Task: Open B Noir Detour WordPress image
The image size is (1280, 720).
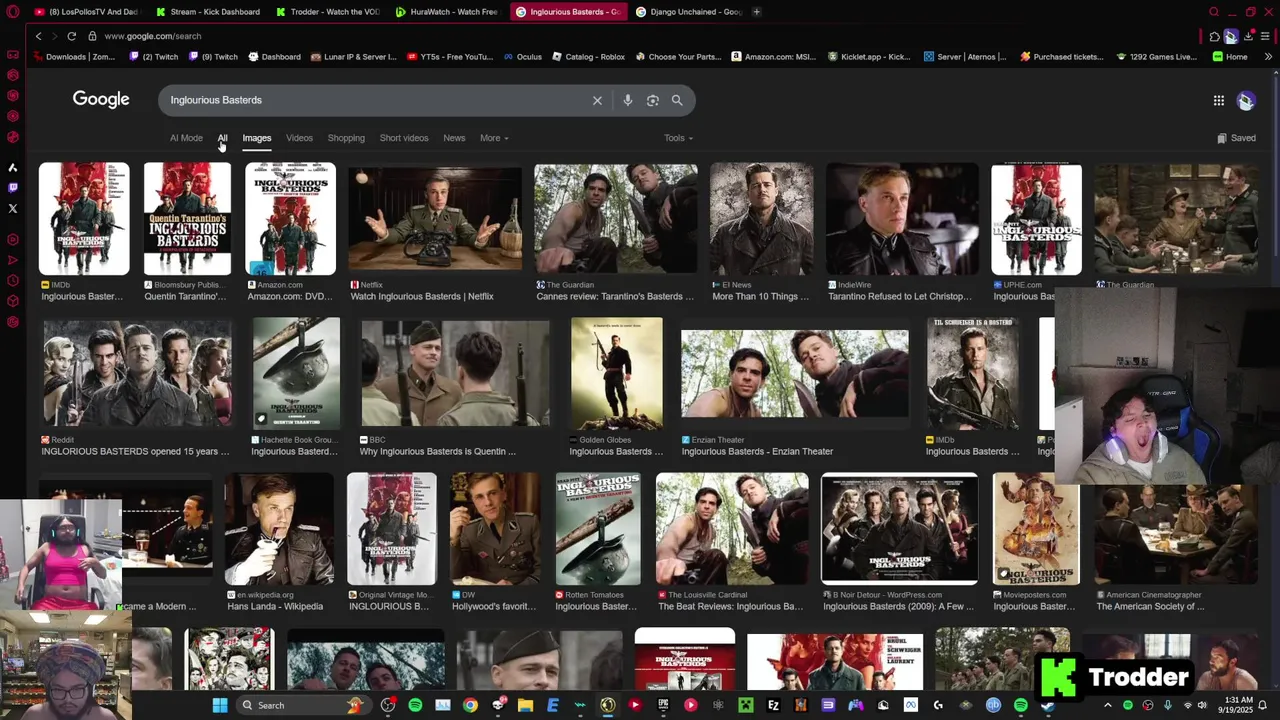Action: click(899, 528)
